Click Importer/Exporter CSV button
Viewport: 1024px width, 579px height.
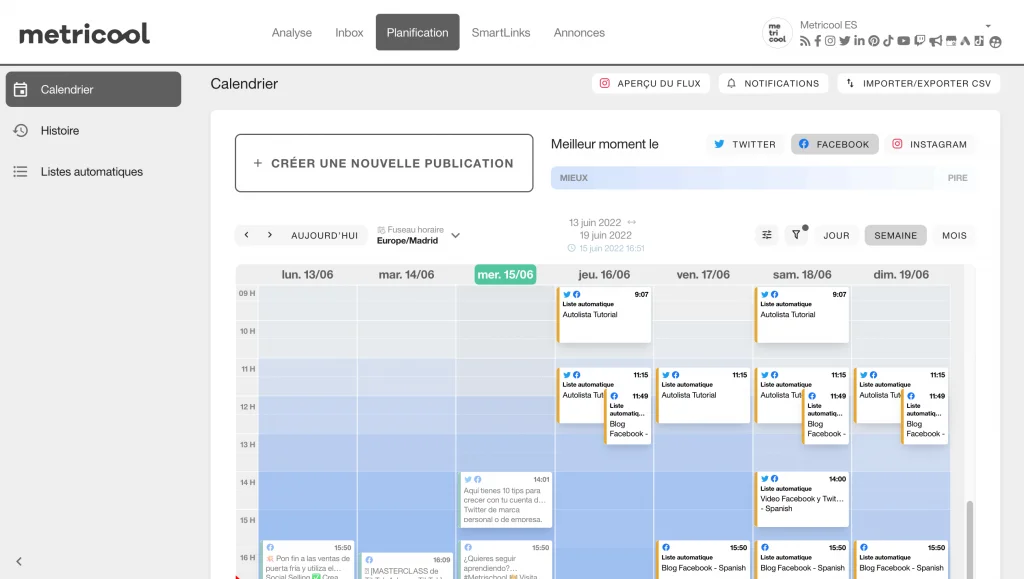[919, 84]
